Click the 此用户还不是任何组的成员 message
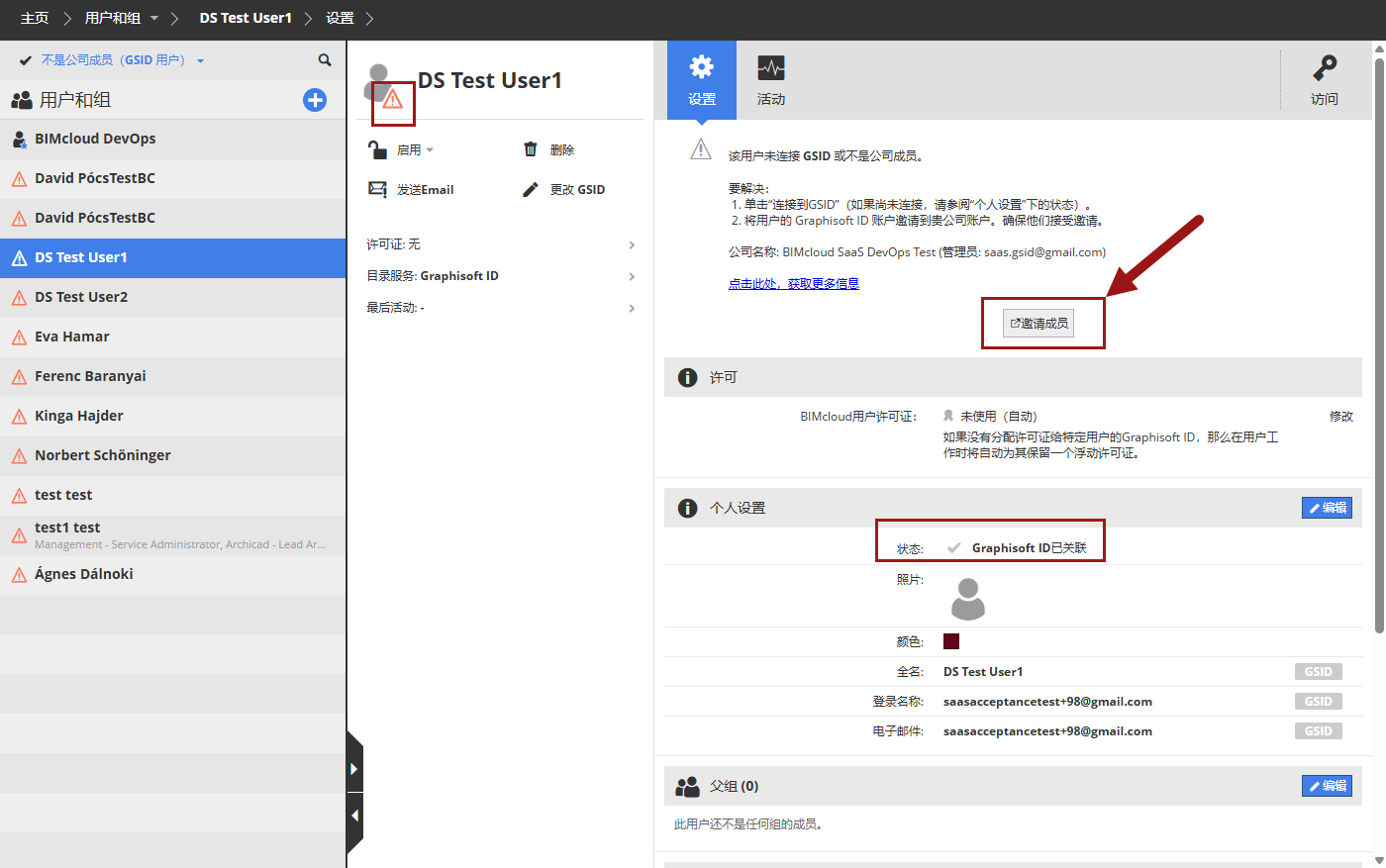Viewport: 1386px width, 868px height. pyautogui.click(x=748, y=824)
